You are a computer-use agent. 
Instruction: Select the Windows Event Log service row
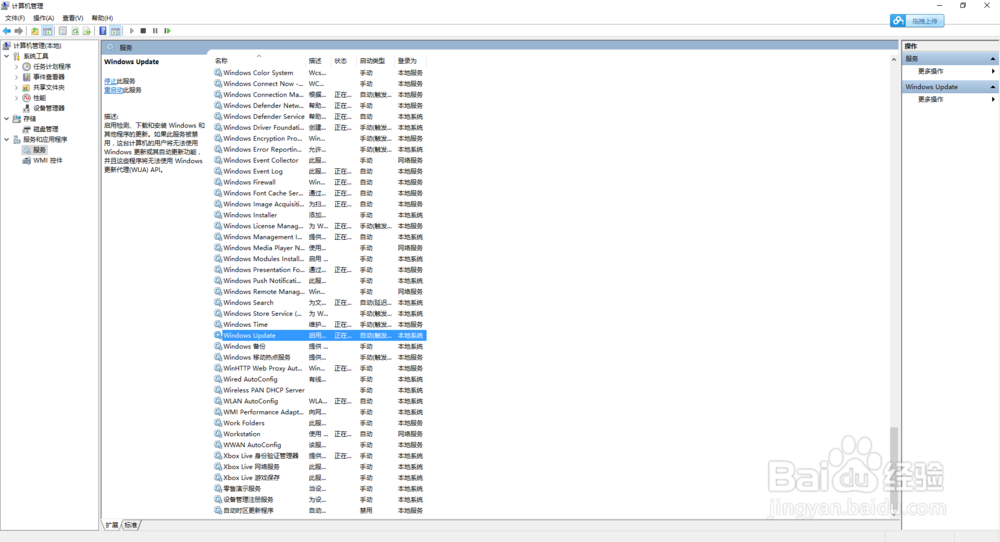tap(320, 172)
